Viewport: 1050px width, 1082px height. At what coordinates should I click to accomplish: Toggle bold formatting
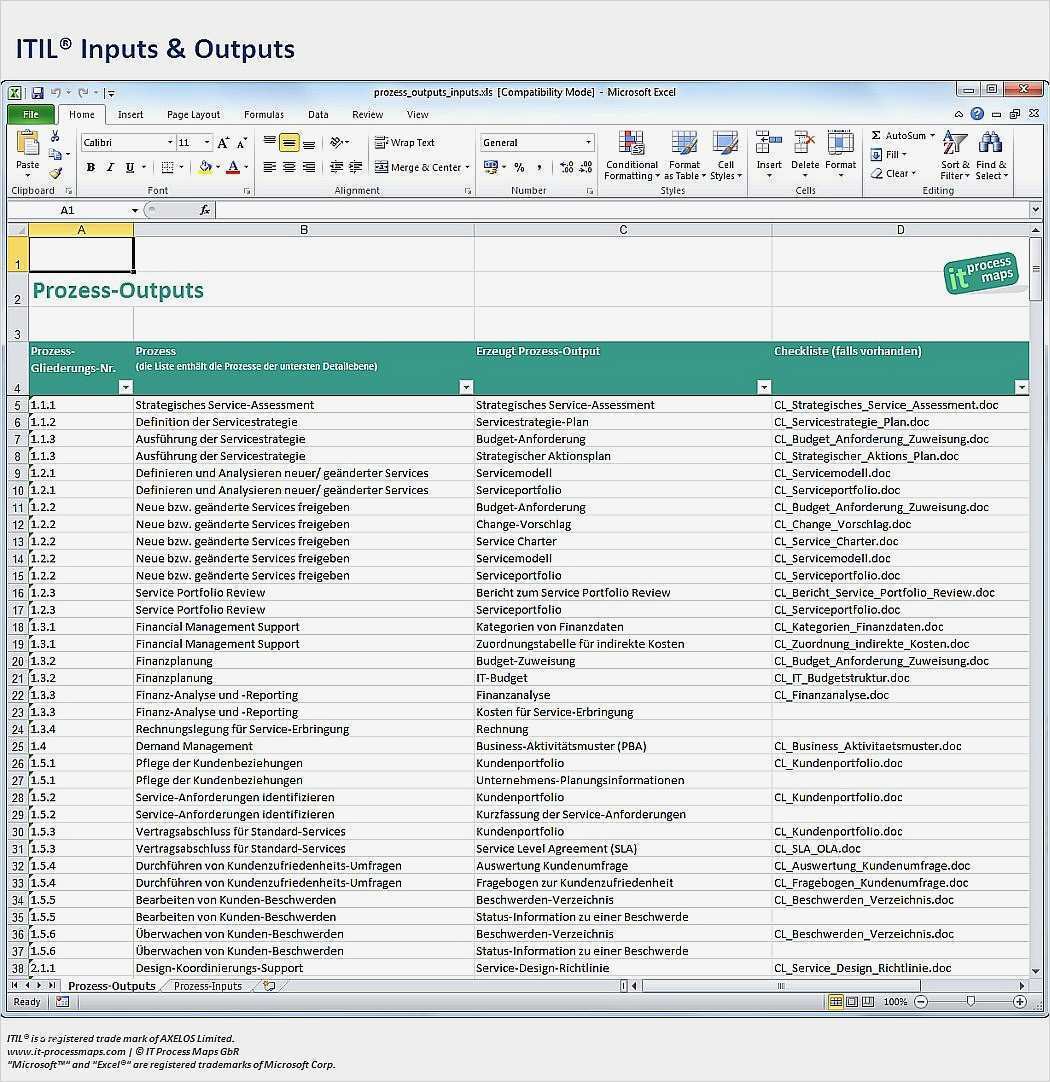tap(90, 167)
